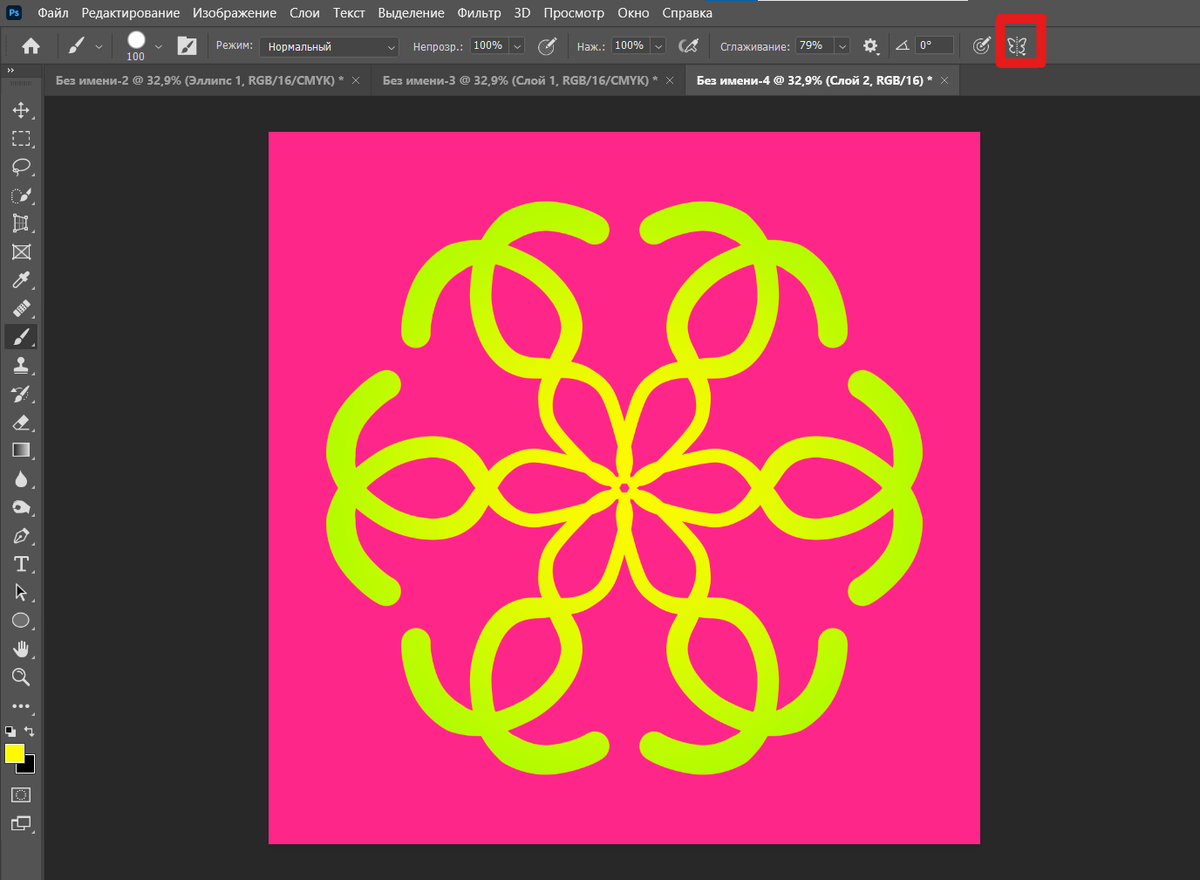Select the Blur tool
The height and width of the screenshot is (880, 1200).
(21, 479)
